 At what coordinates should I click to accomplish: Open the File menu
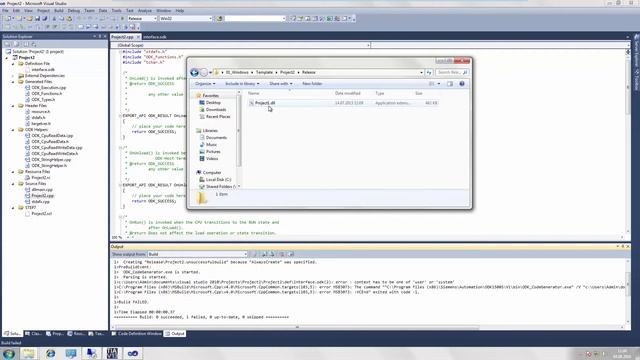click(x=6, y=11)
